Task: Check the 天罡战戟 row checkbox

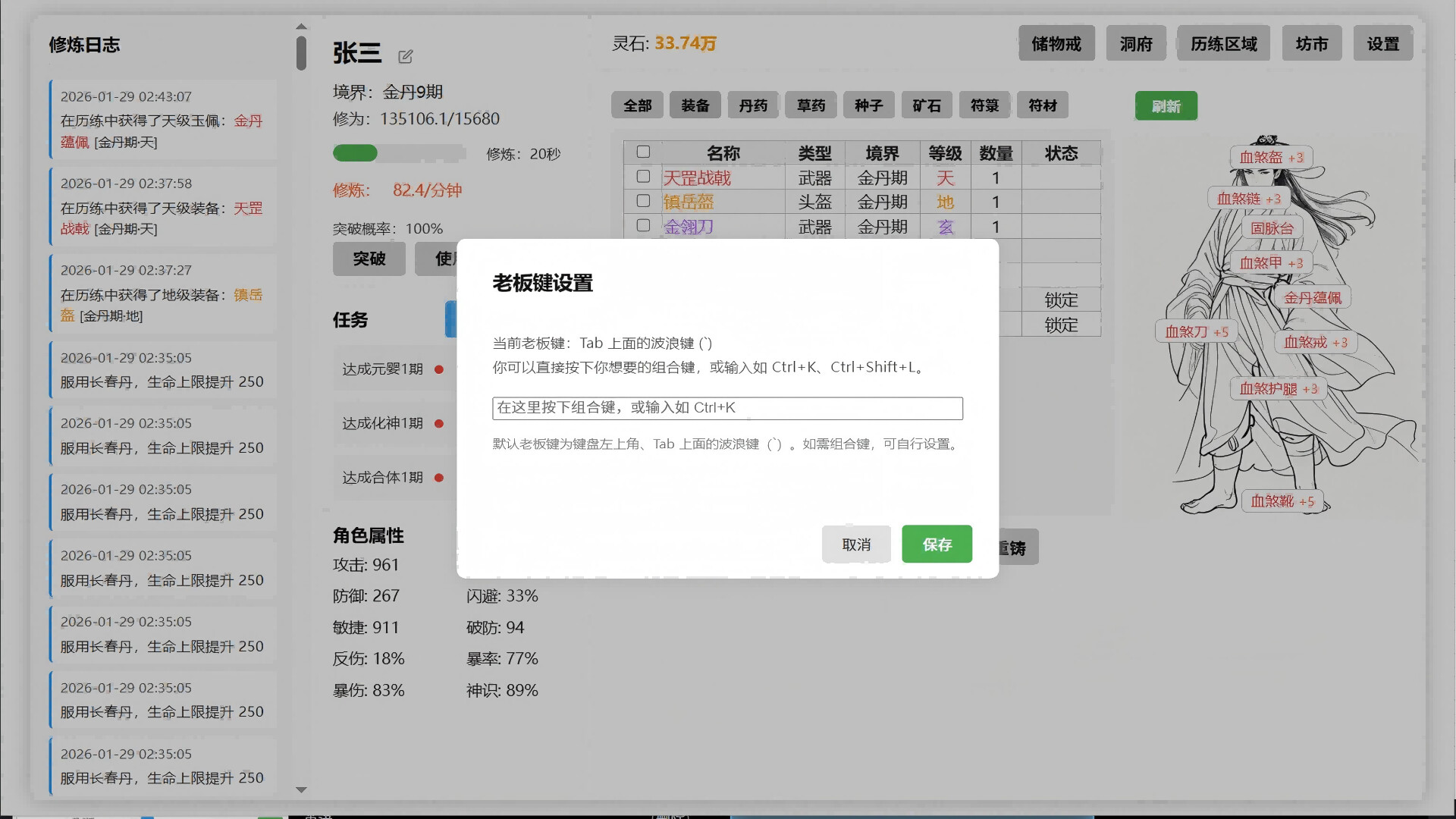Action: click(643, 176)
